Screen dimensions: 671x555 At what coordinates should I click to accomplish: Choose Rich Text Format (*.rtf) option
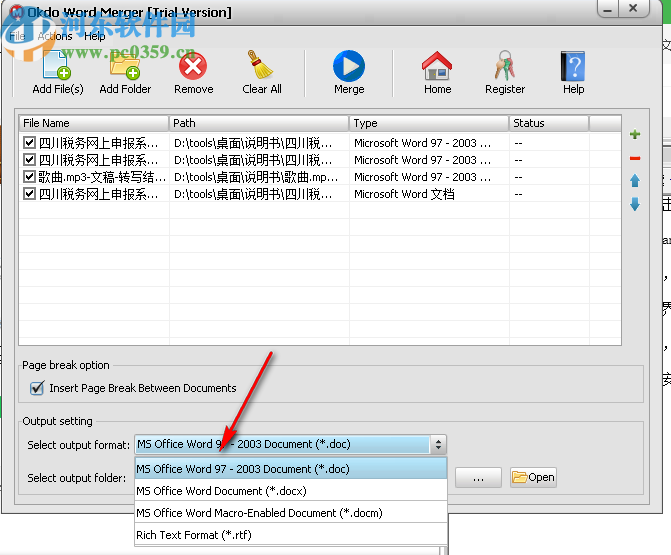coord(291,535)
